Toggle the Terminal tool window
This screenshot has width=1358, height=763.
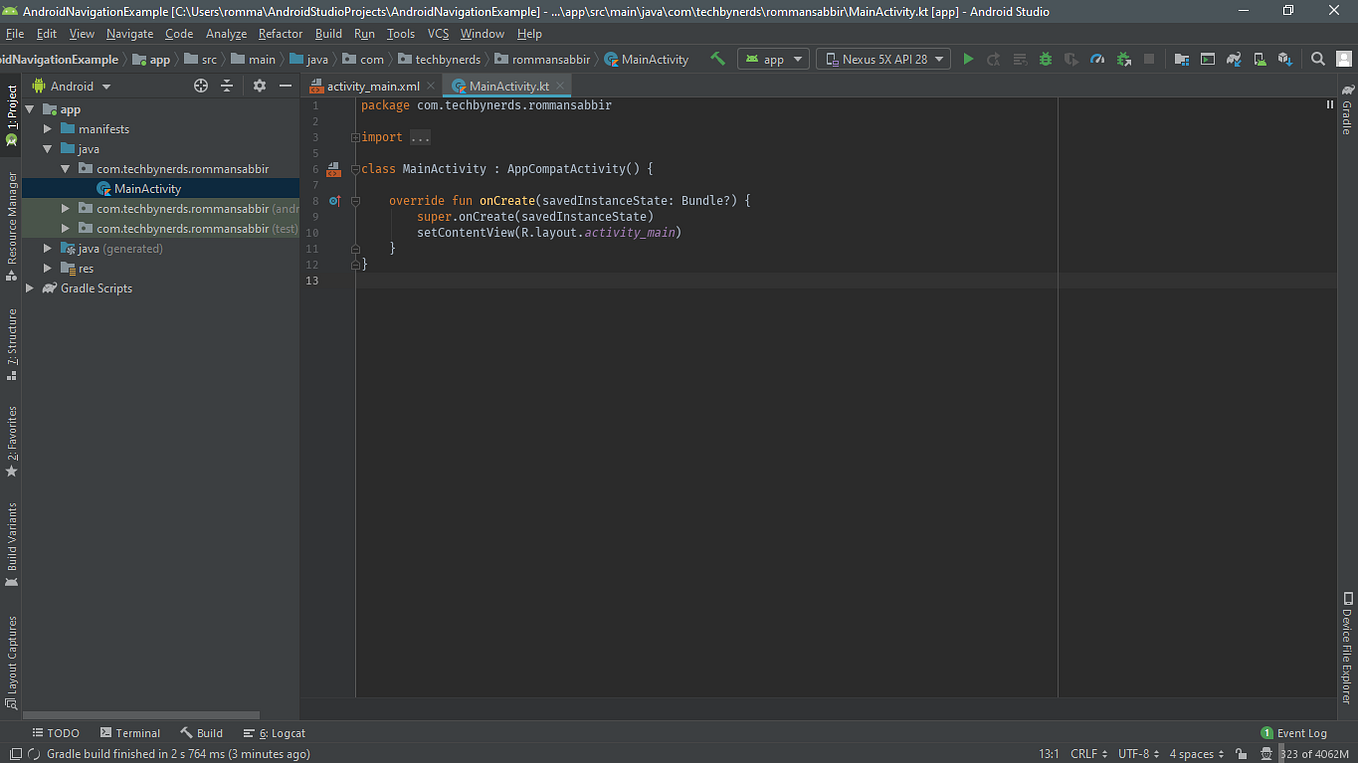point(130,733)
